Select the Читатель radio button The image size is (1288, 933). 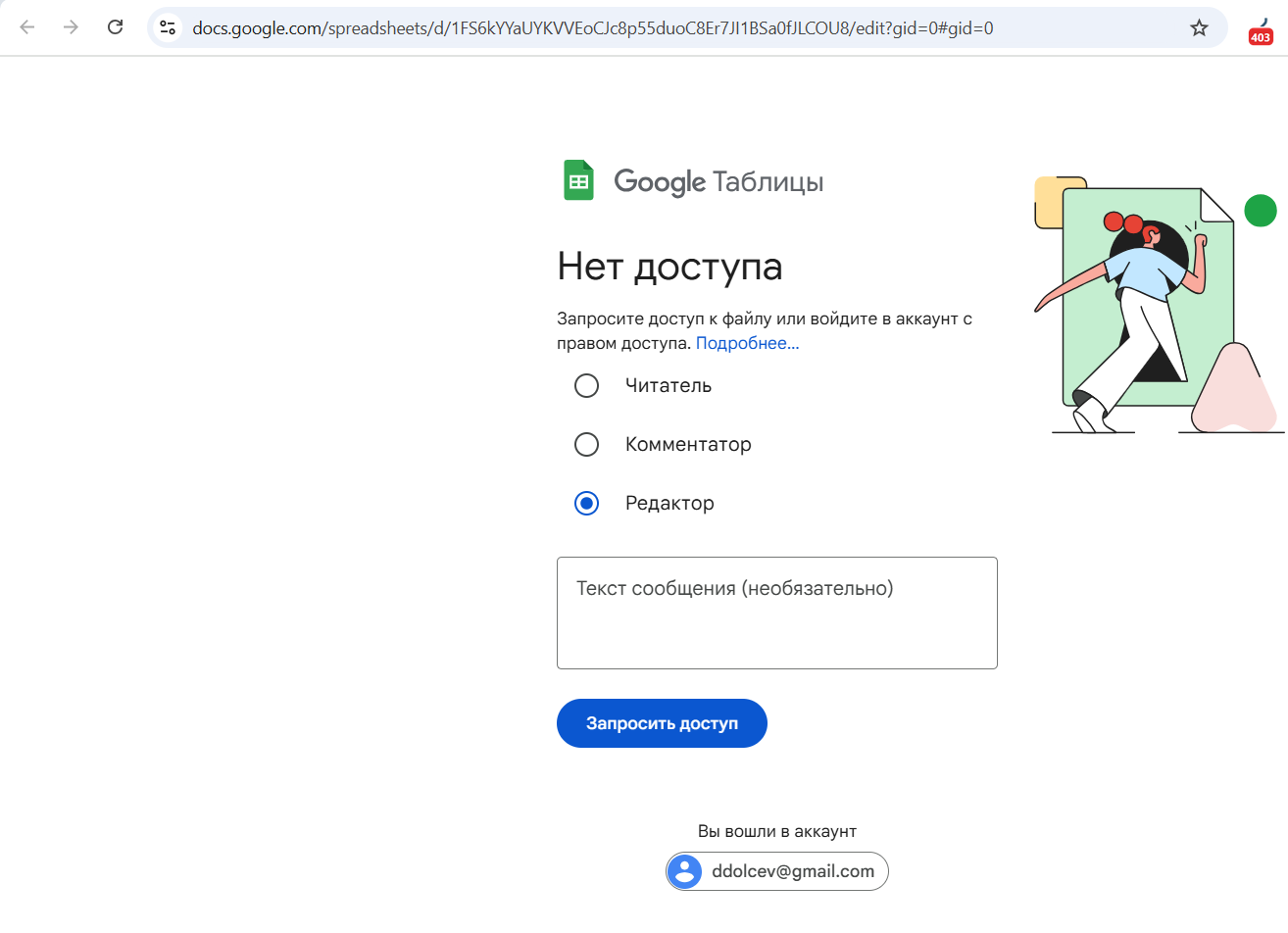[586, 386]
